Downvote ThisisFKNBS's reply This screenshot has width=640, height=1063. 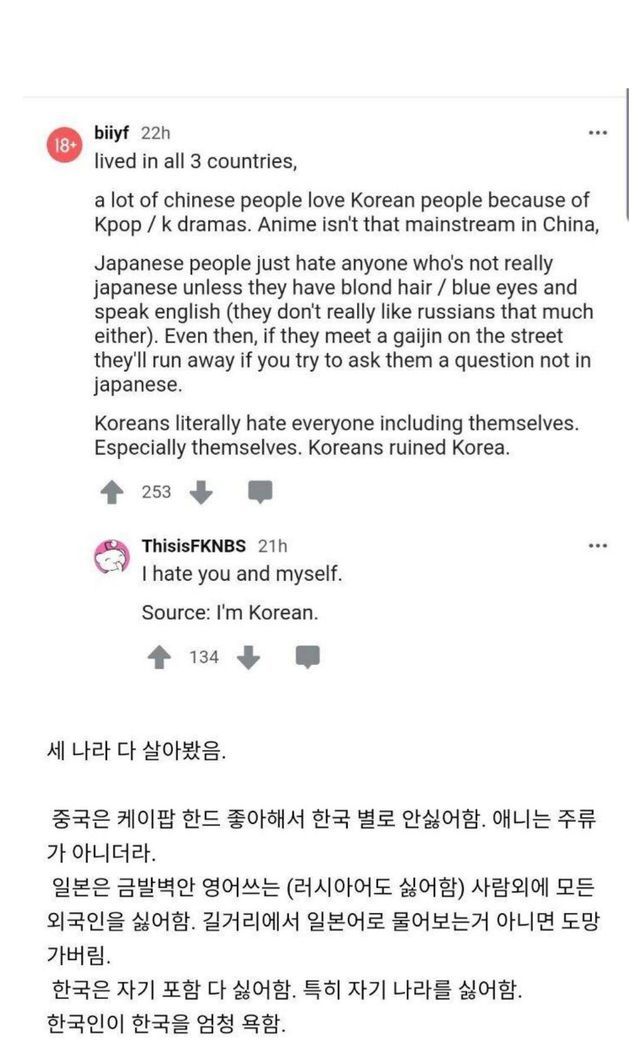tap(249, 657)
